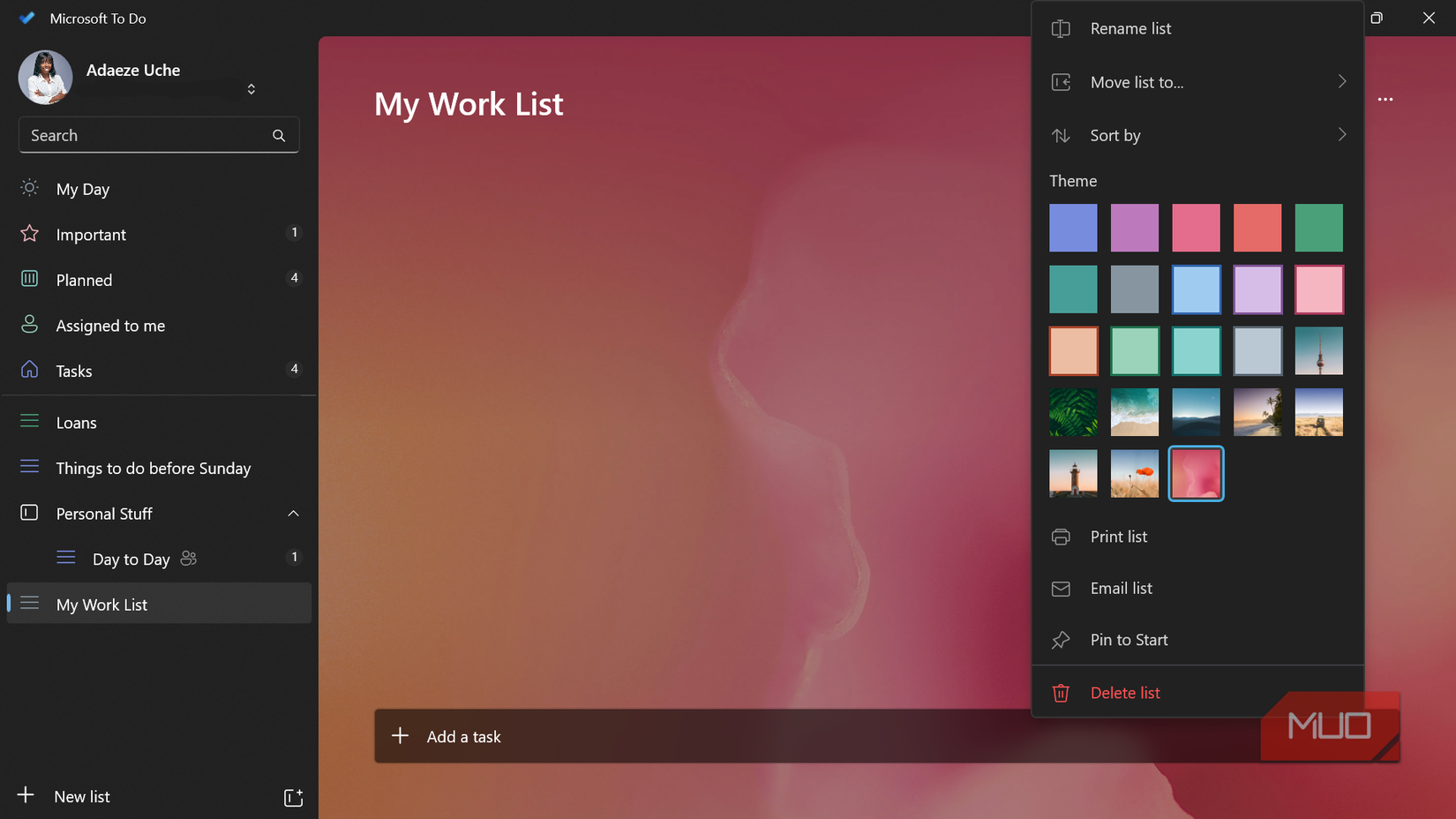Select Delete list in the menu
The image size is (1456, 819).
pyautogui.click(x=1125, y=692)
